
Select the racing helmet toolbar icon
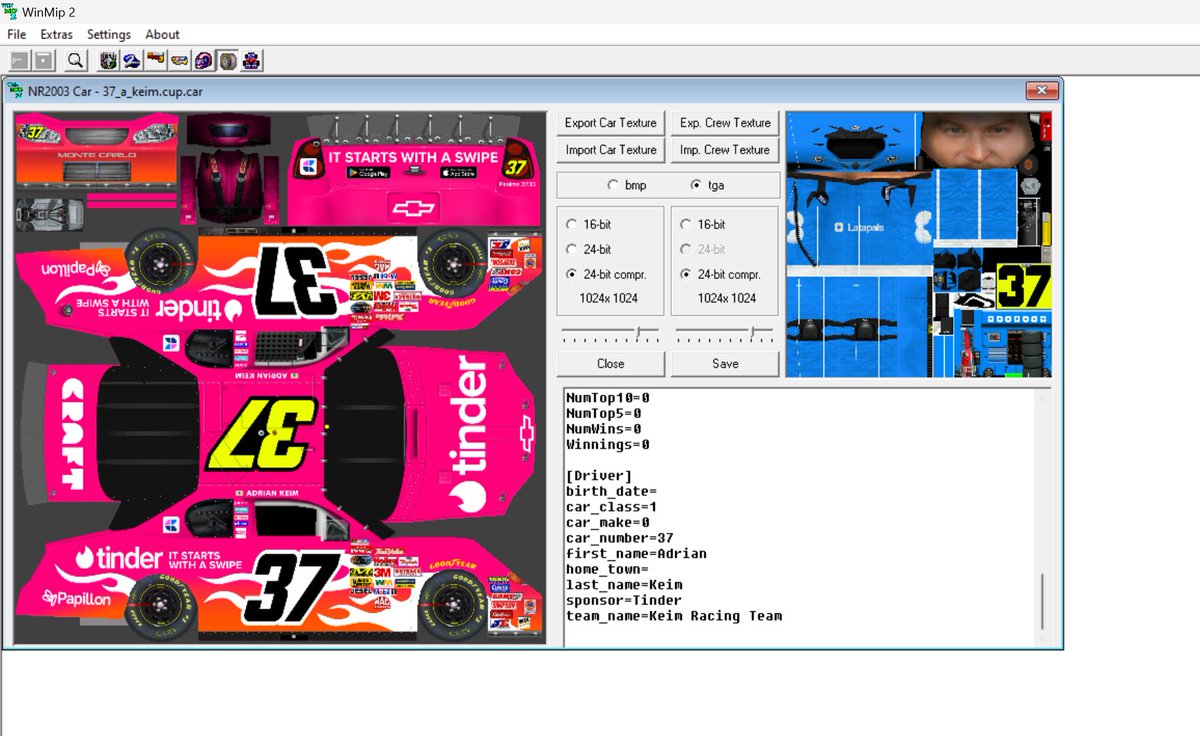[x=203, y=61]
